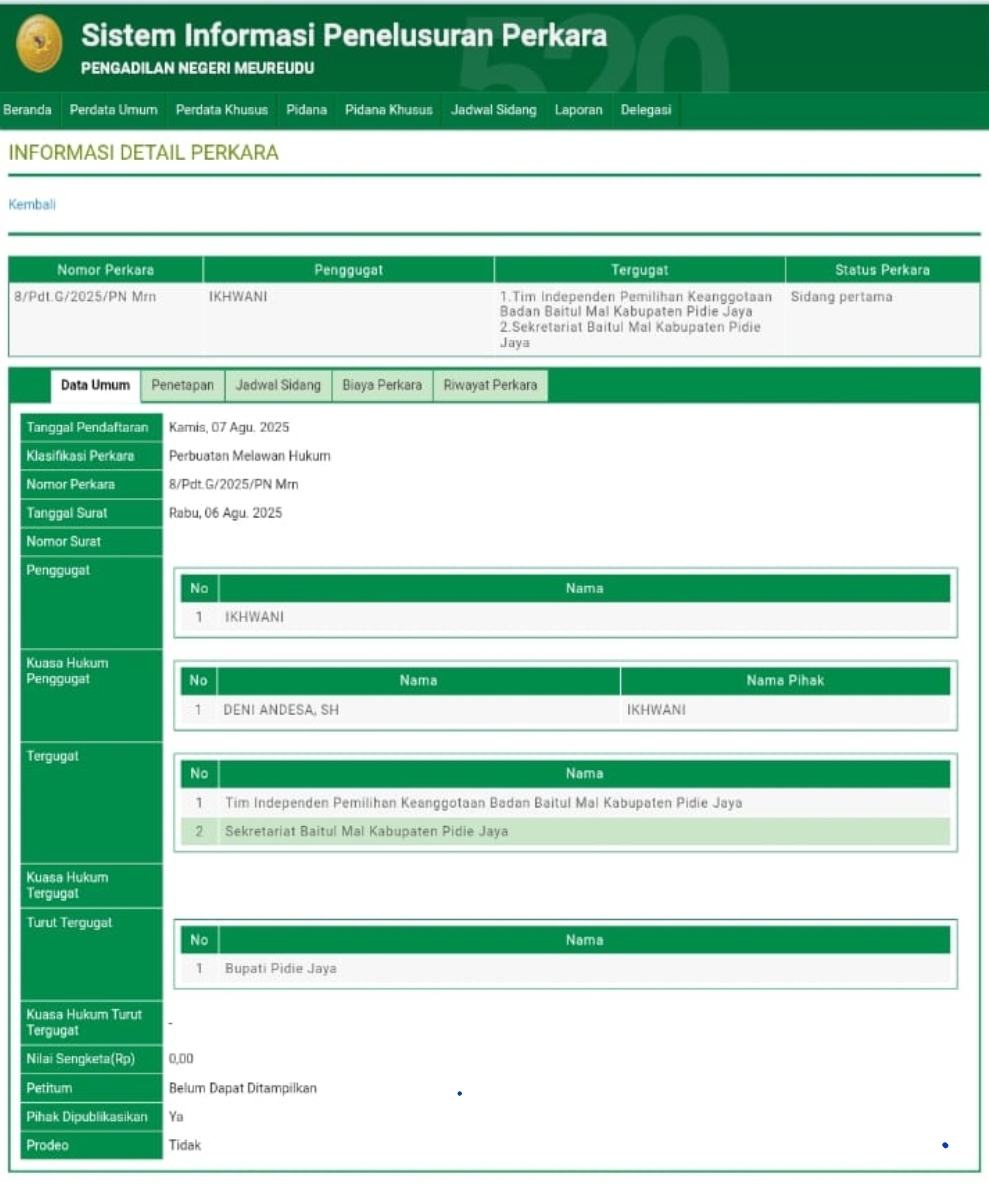989x1184 pixels.
Task: Click the Nama Pihak column header
Action: coord(785,680)
